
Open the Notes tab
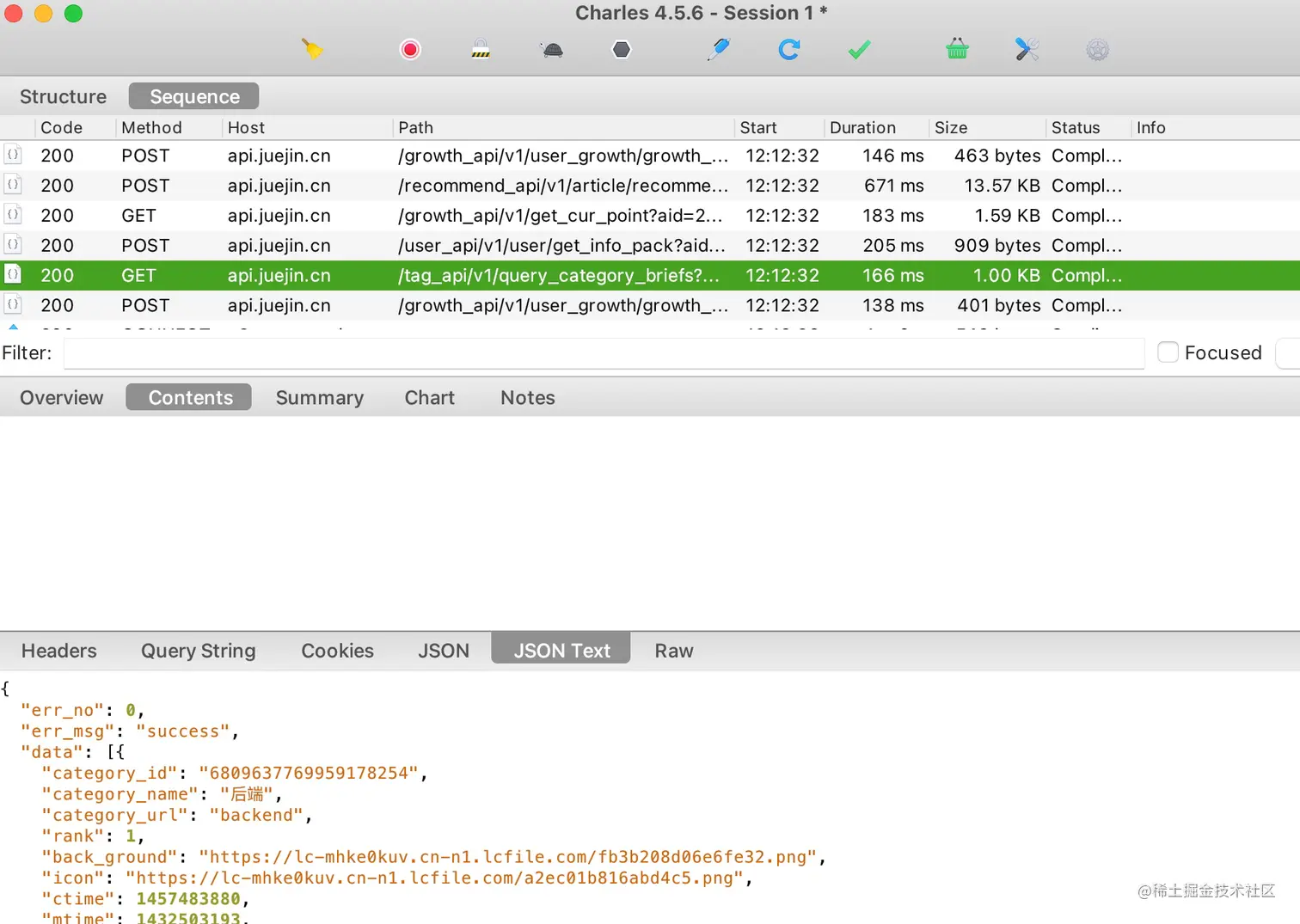[528, 397]
